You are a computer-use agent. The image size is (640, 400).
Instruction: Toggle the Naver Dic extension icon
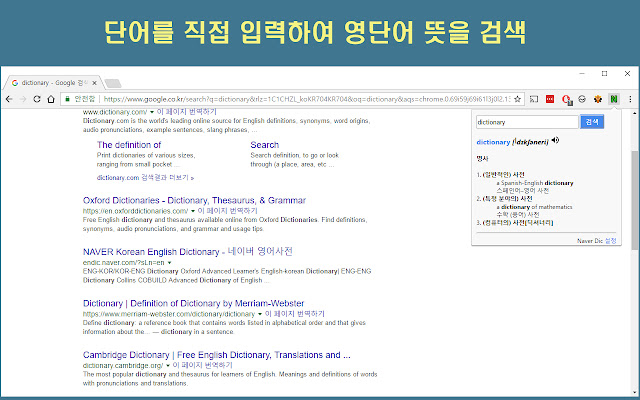coord(613,99)
